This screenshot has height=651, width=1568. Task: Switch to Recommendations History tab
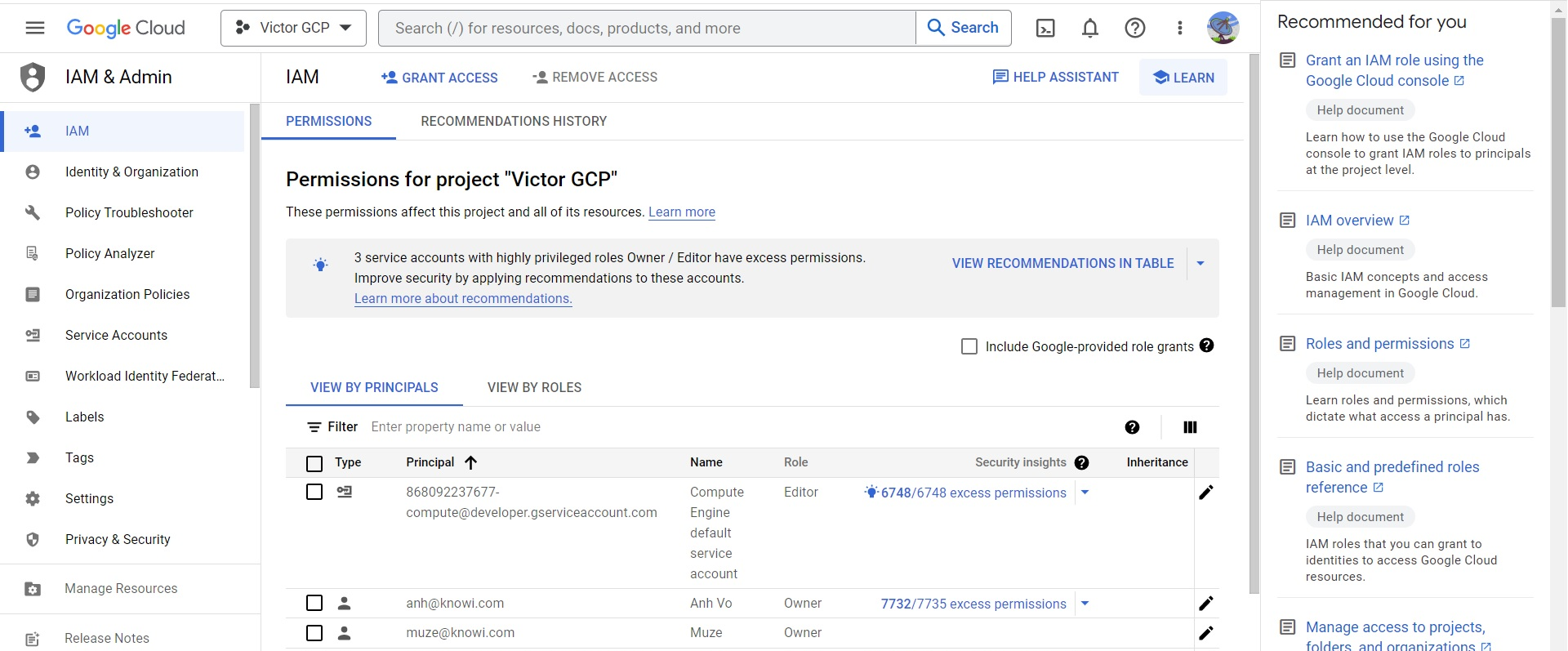(x=514, y=121)
